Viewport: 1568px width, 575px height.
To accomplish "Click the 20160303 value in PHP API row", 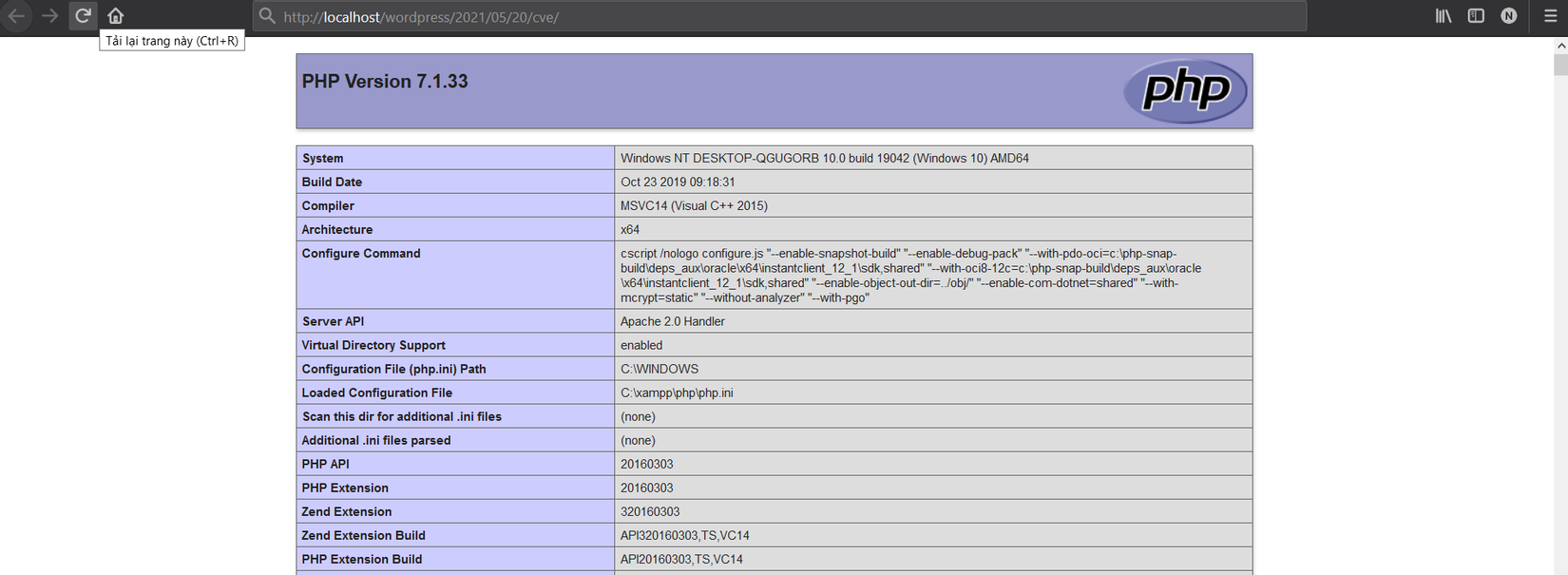I will 647,465.
